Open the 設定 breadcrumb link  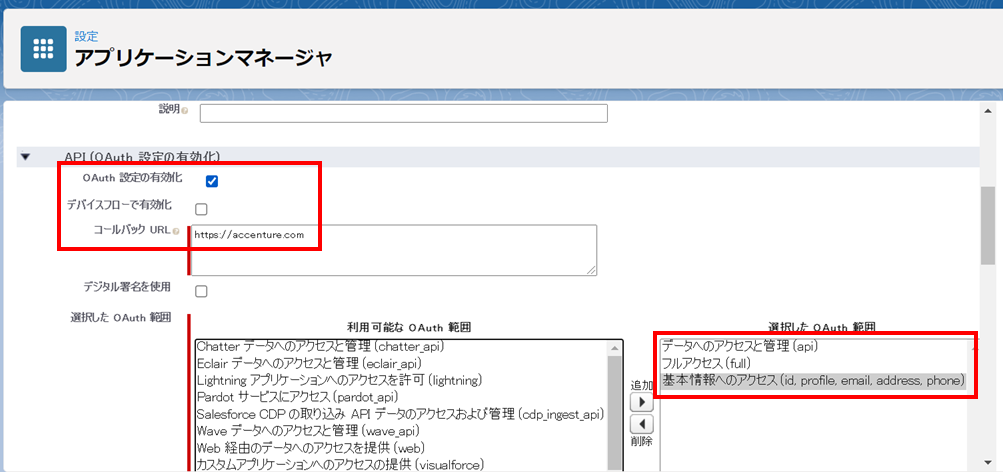(86, 36)
